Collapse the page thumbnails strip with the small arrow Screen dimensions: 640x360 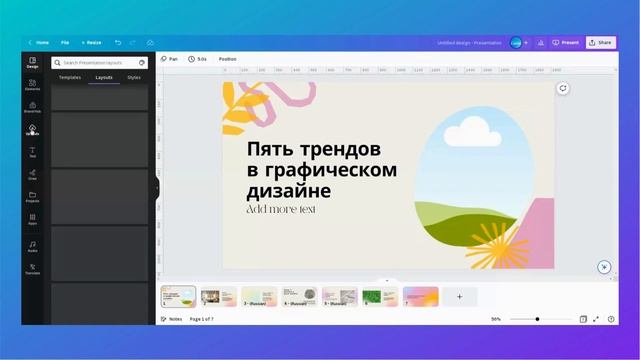387,280
